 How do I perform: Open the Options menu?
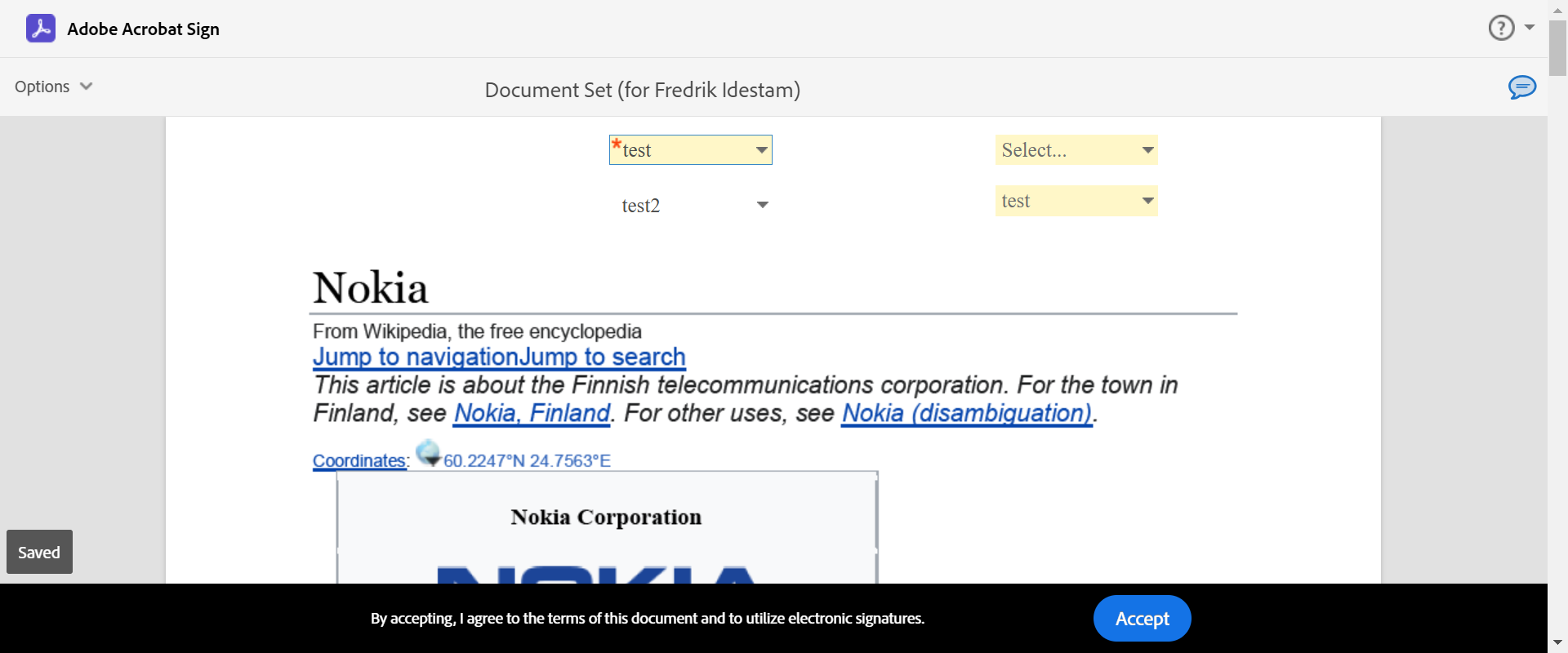pos(53,87)
